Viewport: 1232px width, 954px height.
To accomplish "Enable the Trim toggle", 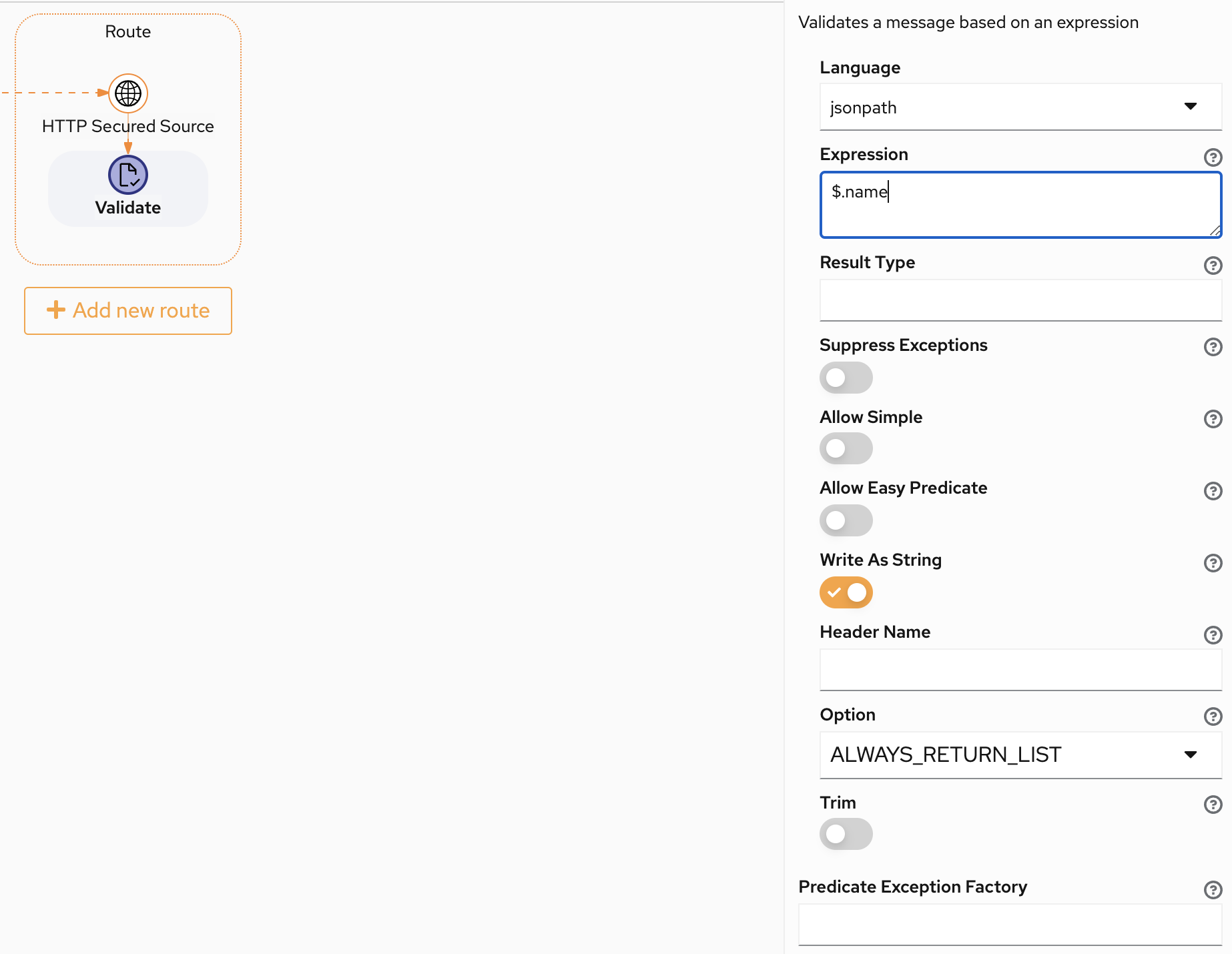I will point(846,834).
